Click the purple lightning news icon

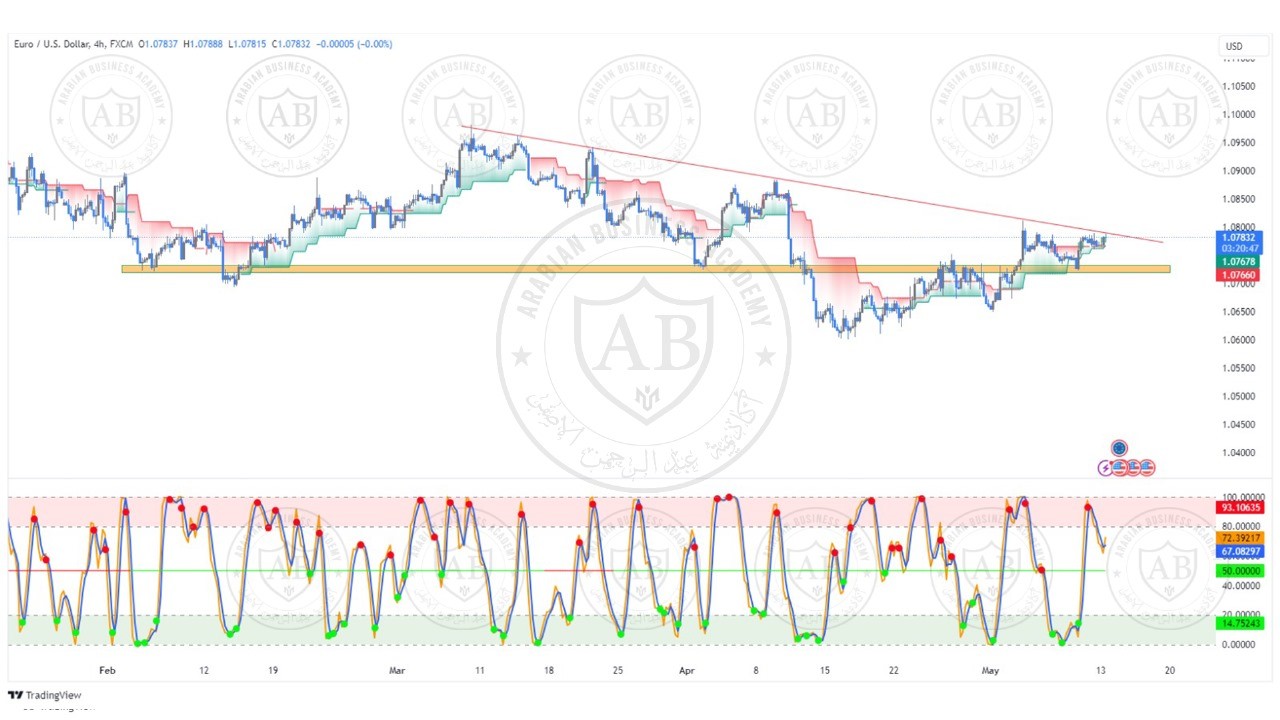[x=1105, y=467]
